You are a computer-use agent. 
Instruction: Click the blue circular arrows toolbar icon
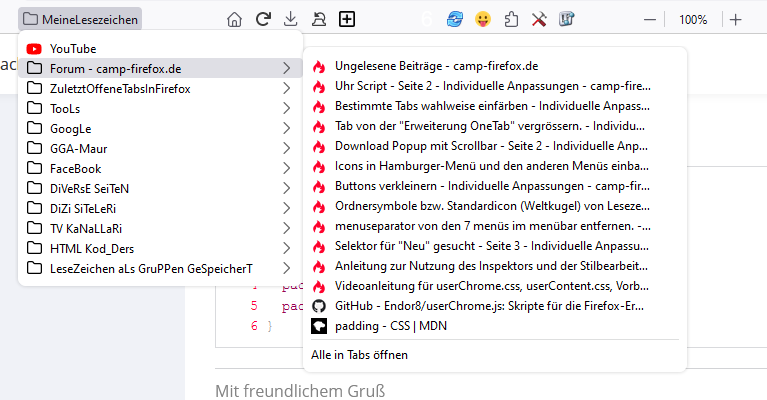455,19
